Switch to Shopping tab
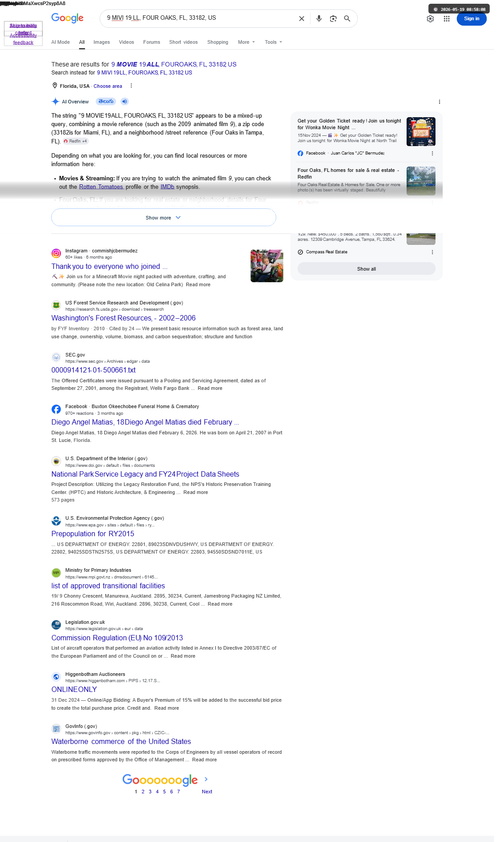Image resolution: width=500 pixels, height=842 pixels. point(218,42)
